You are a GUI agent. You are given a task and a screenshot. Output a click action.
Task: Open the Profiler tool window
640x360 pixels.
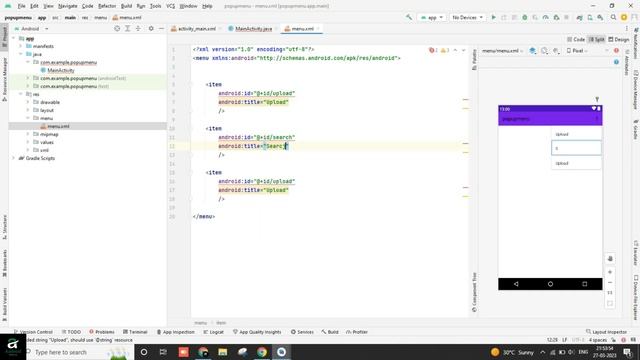357,332
